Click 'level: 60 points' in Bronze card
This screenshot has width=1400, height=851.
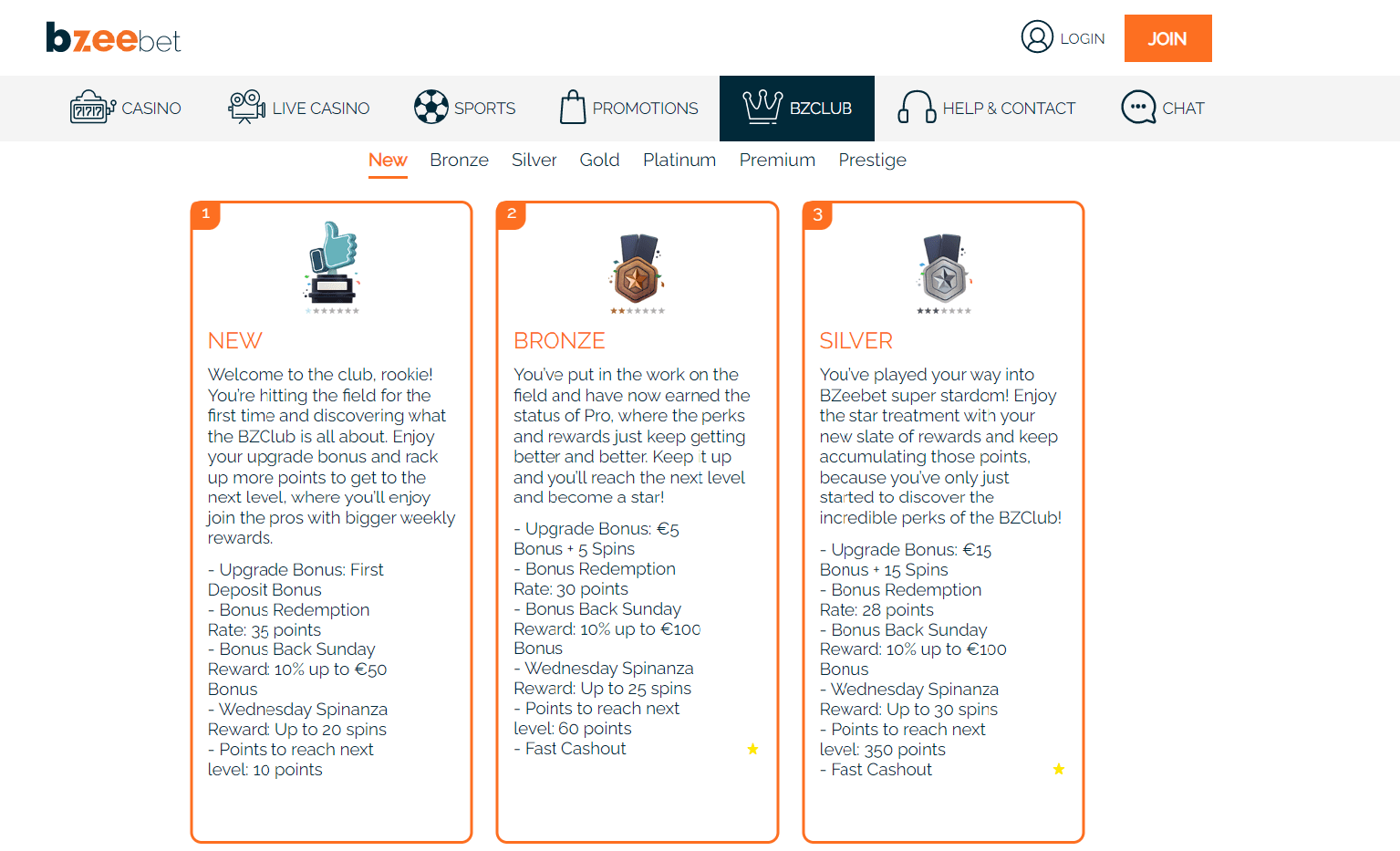(x=572, y=729)
